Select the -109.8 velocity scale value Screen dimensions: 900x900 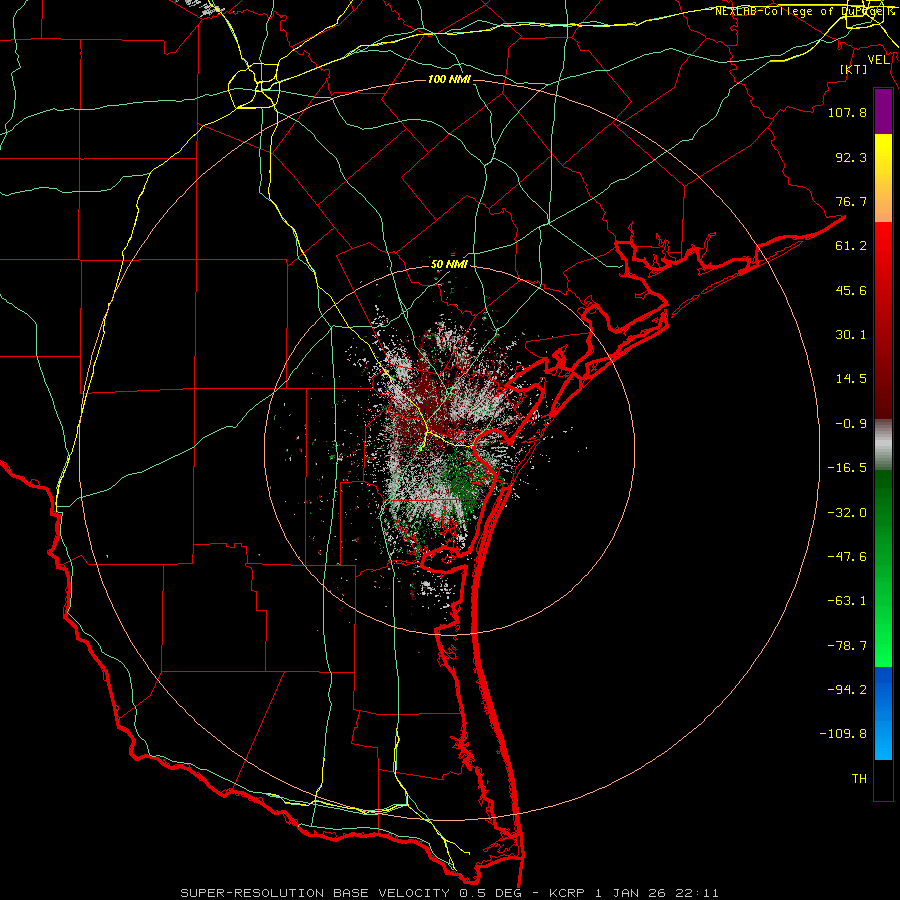click(x=843, y=734)
